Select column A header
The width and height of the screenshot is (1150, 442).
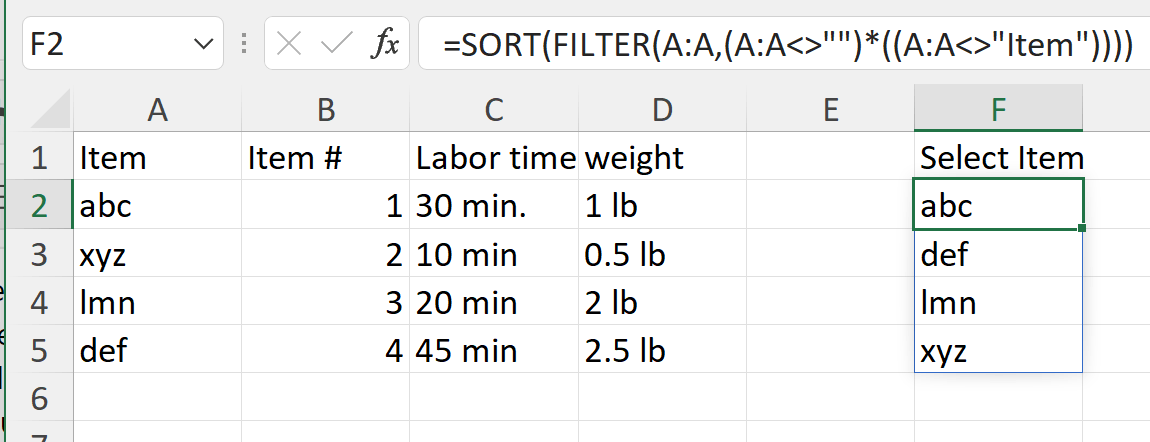click(x=157, y=110)
